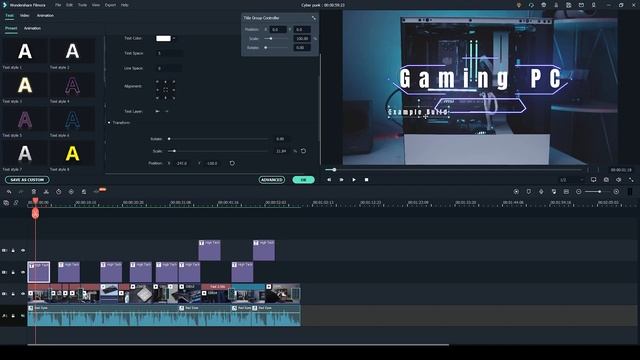Delete the selected clip with trash icon

click(x=34, y=191)
